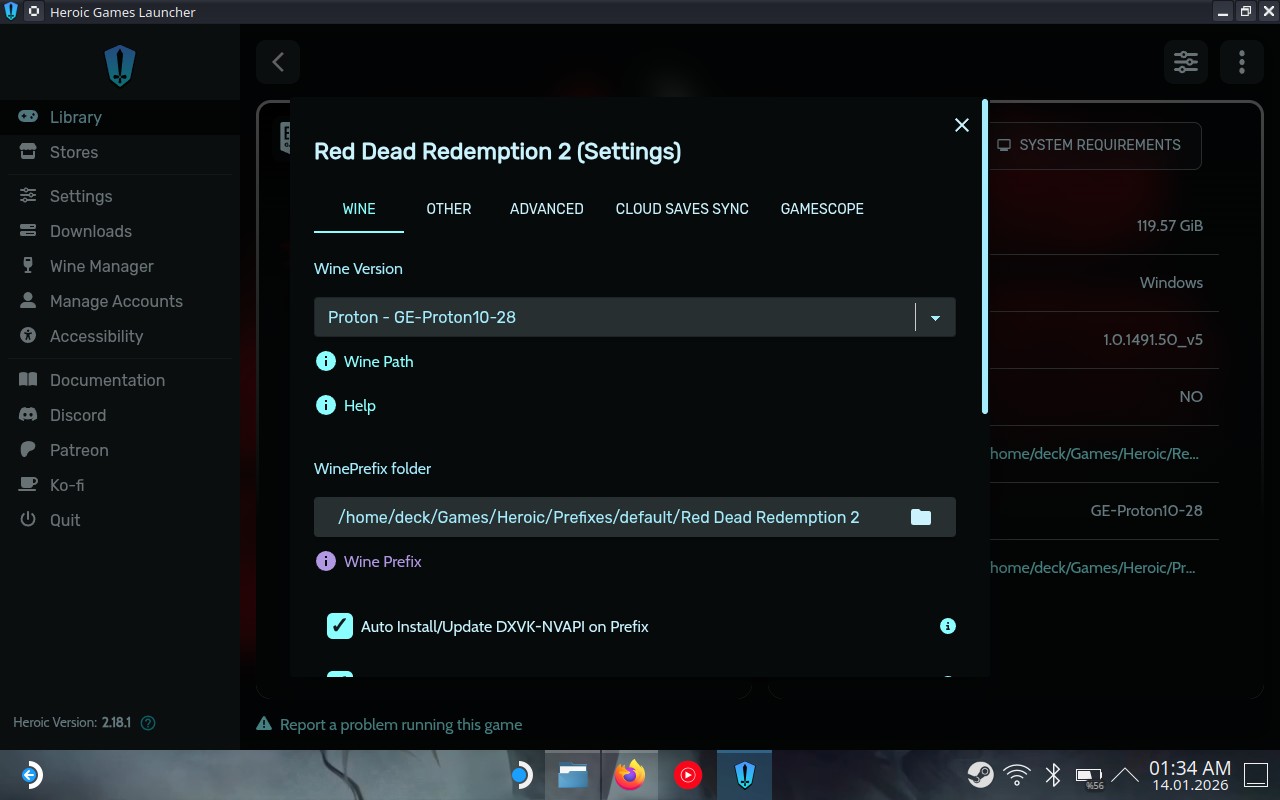Switch to the ADVANCED tab
This screenshot has height=800, width=1280.
click(547, 209)
